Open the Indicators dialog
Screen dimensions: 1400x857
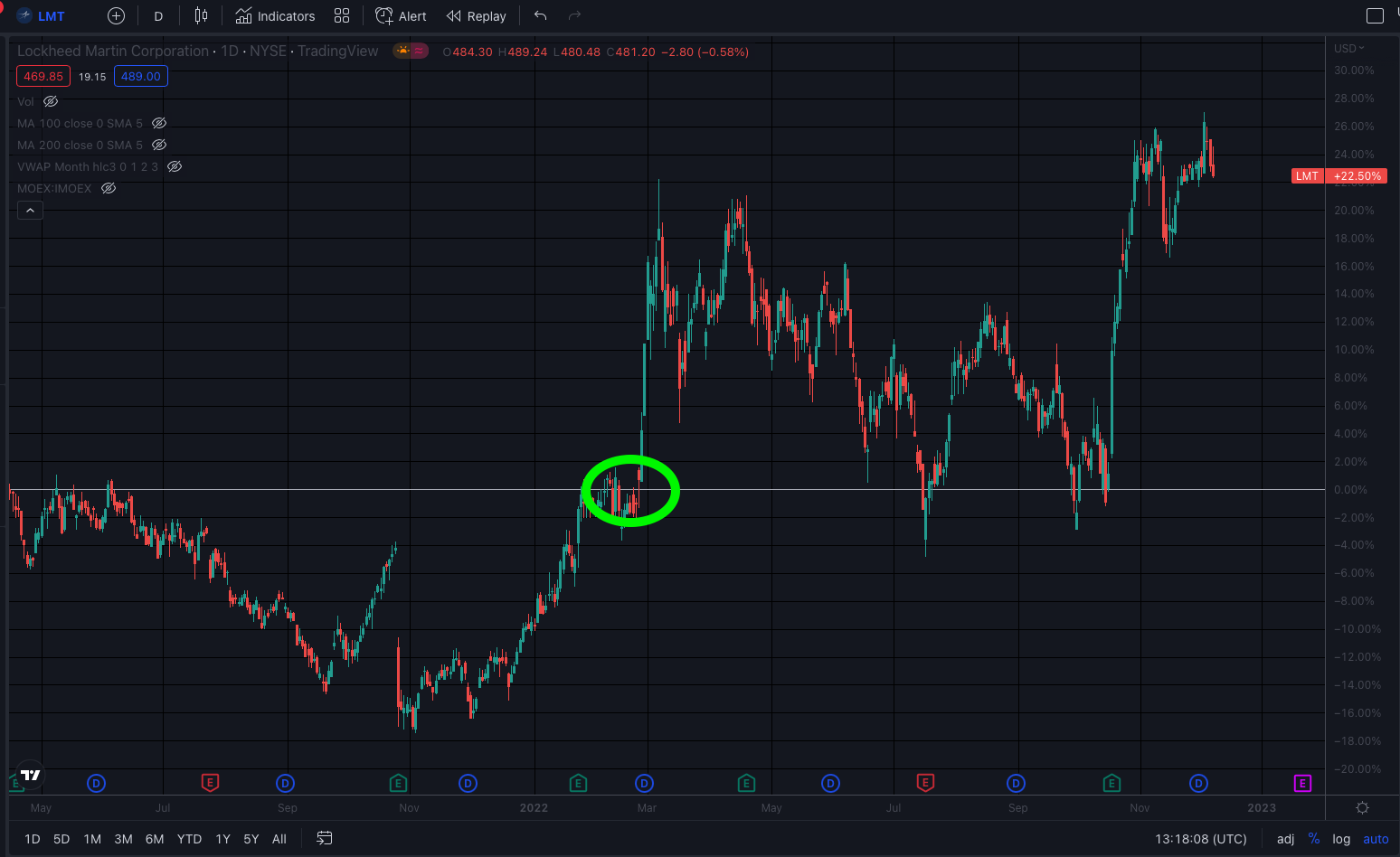coord(276,16)
